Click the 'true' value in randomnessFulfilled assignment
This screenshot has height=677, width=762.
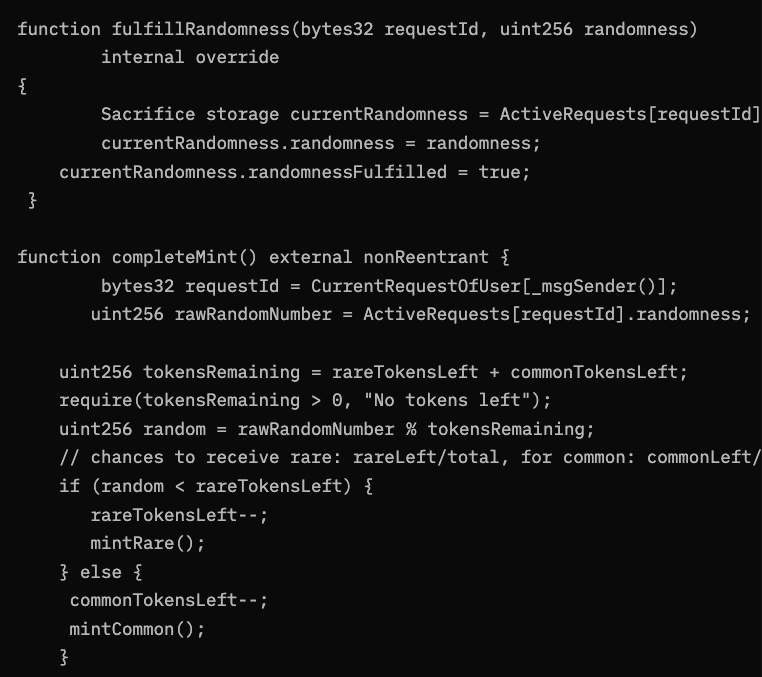pyautogui.click(x=499, y=172)
